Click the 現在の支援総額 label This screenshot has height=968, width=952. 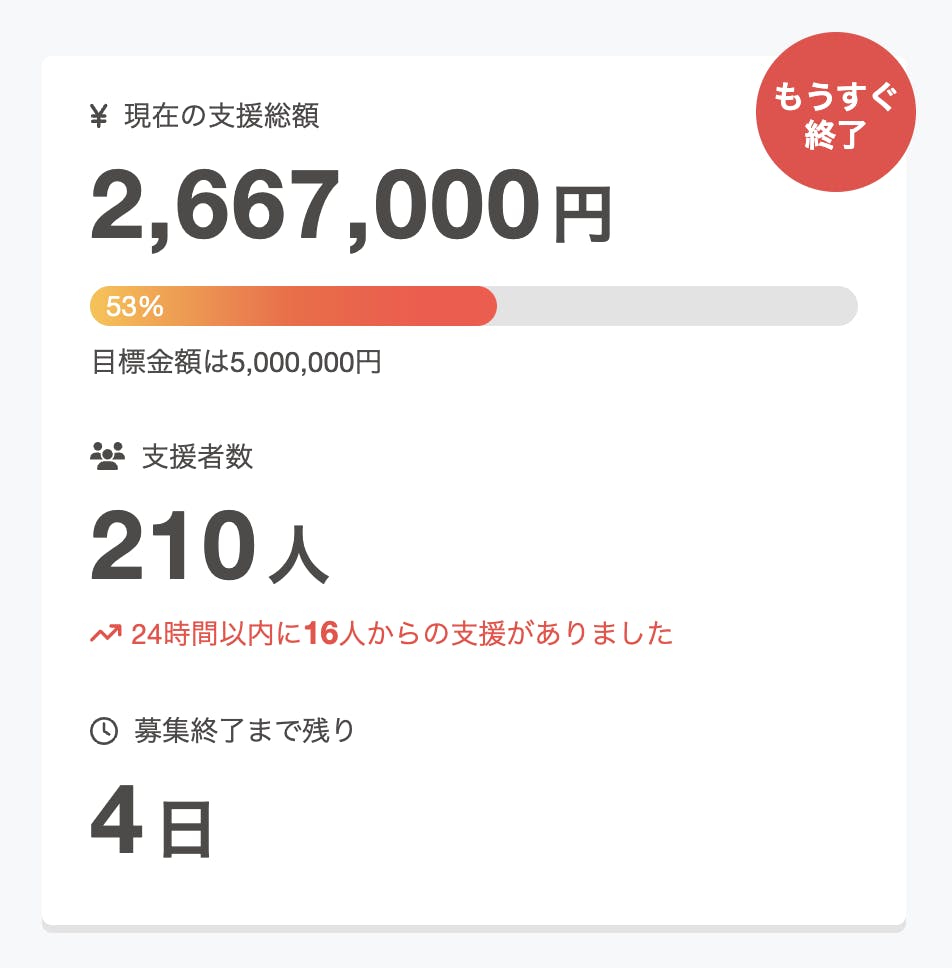(x=221, y=117)
